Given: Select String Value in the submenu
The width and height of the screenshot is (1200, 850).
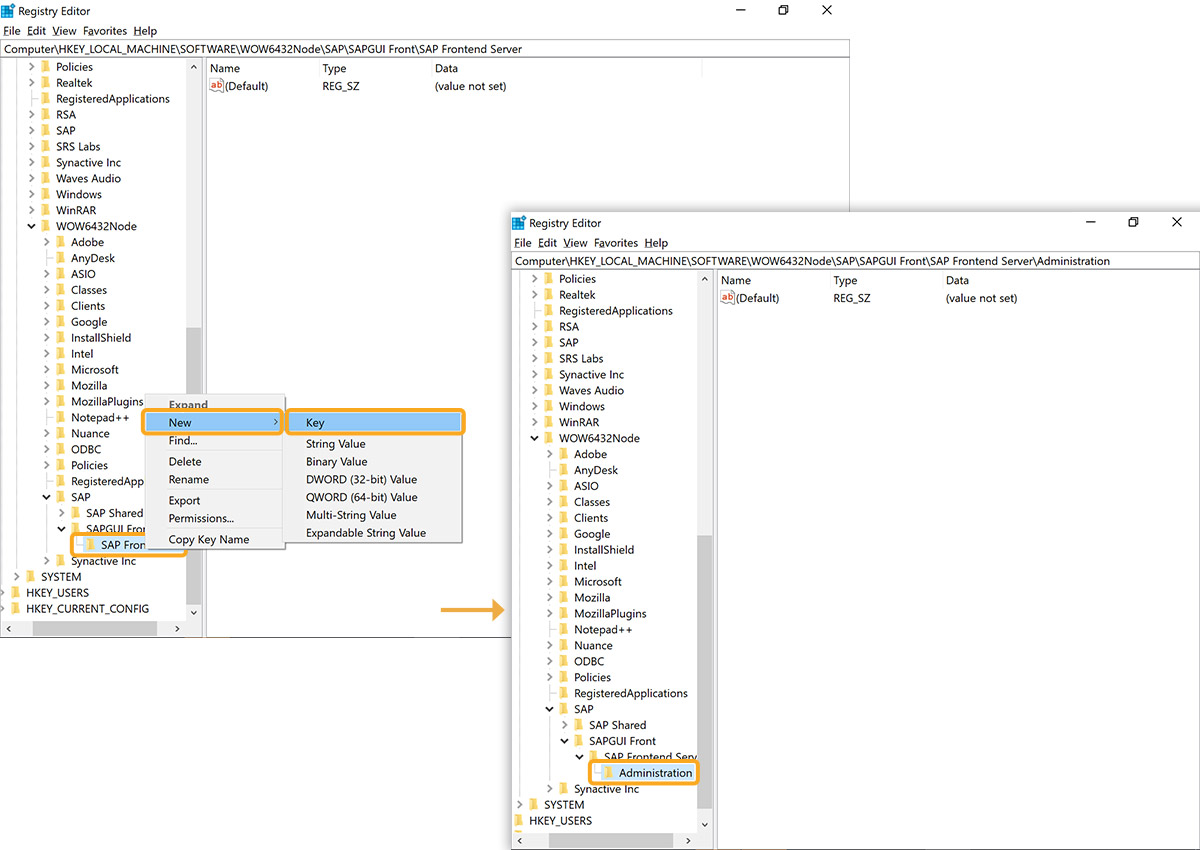Looking at the screenshot, I should (x=336, y=444).
